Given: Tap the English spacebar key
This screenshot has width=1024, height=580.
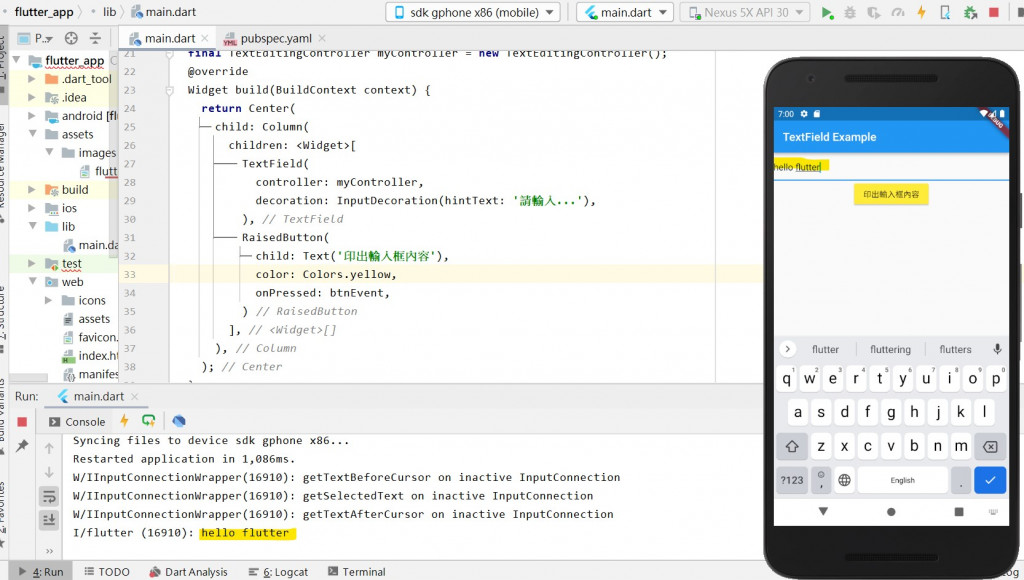Looking at the screenshot, I should [903, 480].
